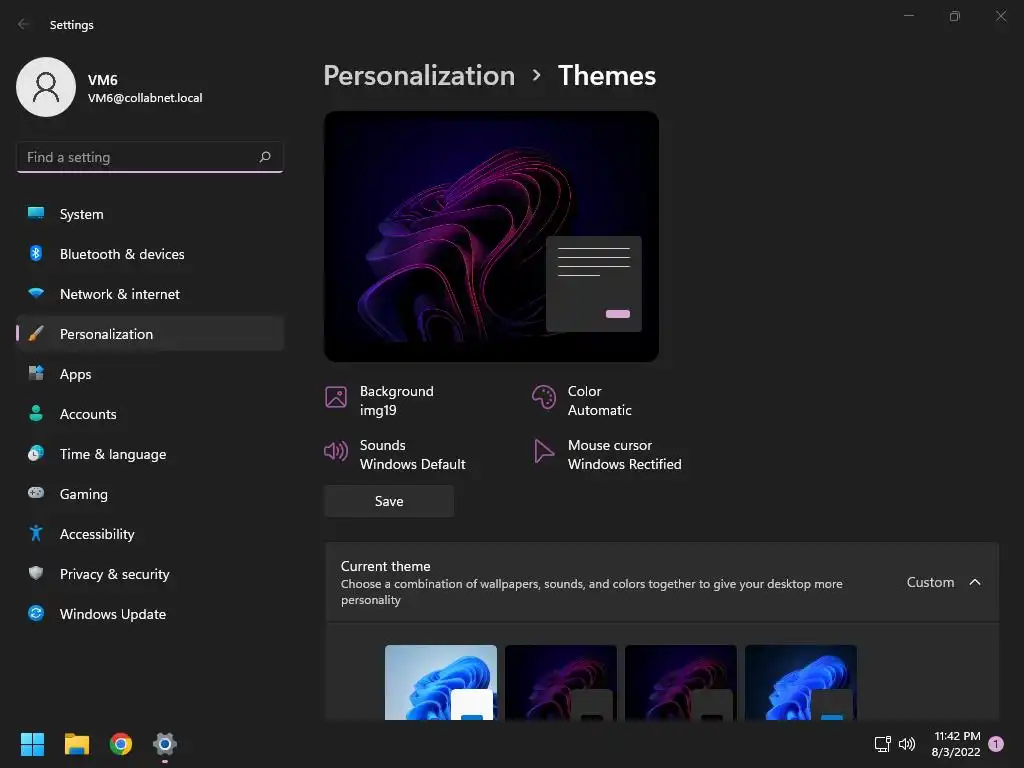Open Color Automatic setting
1024x768 pixels.
pyautogui.click(x=582, y=400)
